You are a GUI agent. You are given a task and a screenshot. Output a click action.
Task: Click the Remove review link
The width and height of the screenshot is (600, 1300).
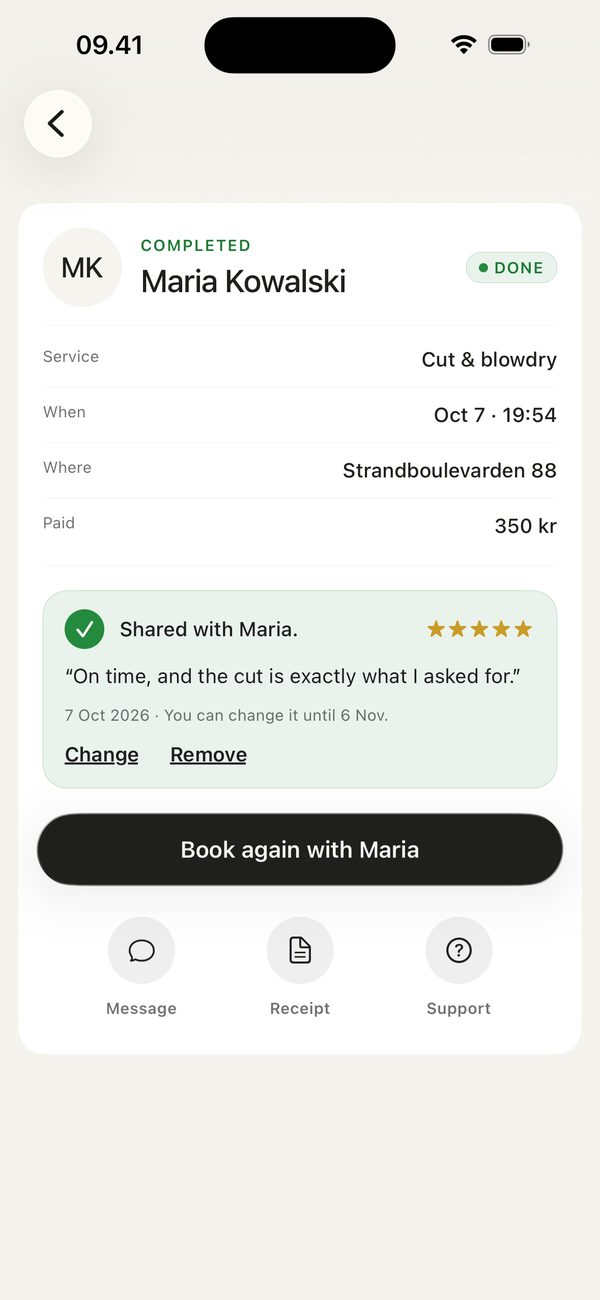(x=208, y=755)
